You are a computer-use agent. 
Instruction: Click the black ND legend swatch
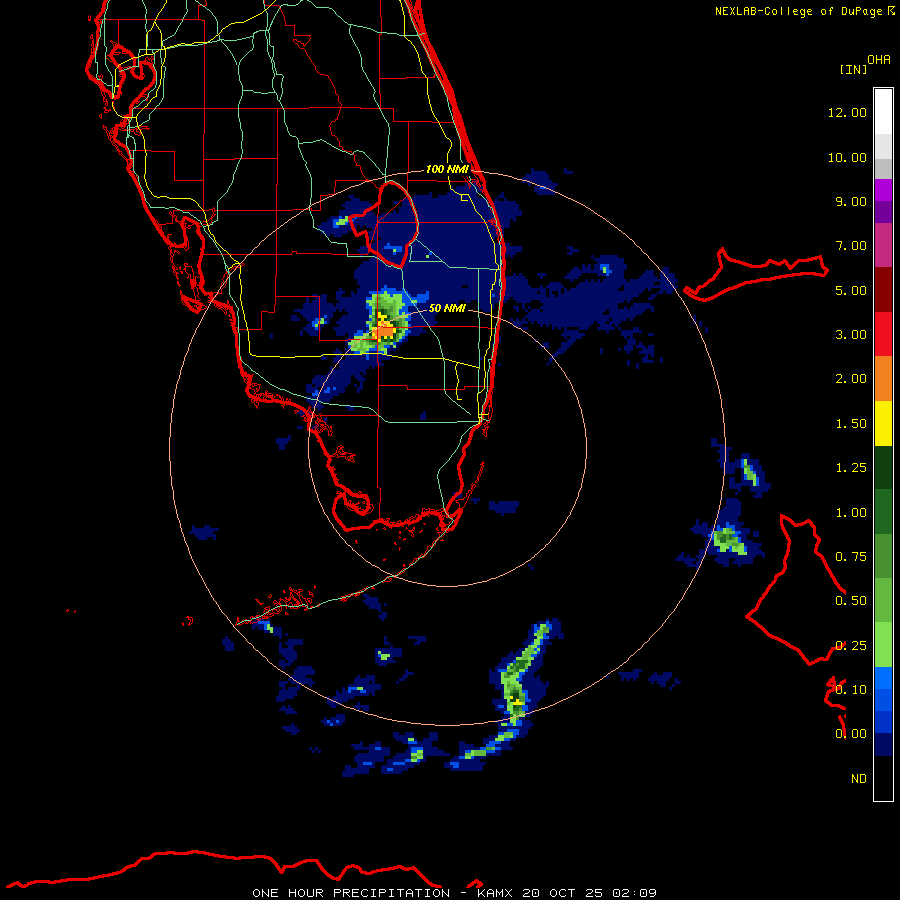(x=883, y=778)
